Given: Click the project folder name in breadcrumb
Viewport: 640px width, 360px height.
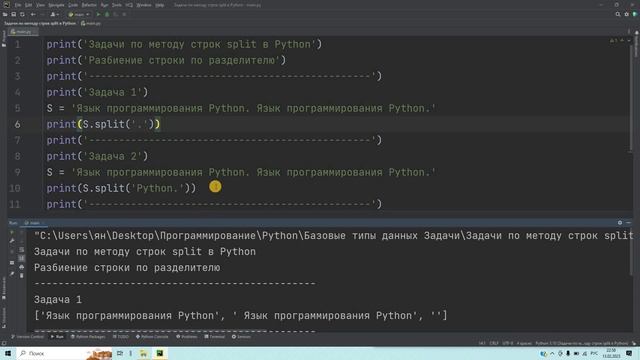Looking at the screenshot, I should [x=40, y=23].
